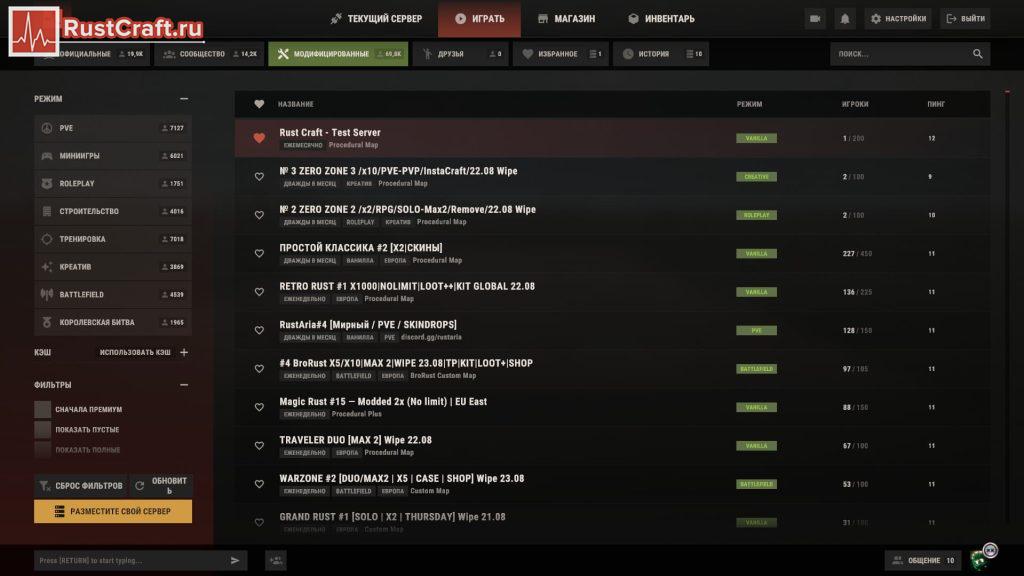Expand the Кэш section plus icon
The height and width of the screenshot is (576, 1024).
click(x=184, y=352)
